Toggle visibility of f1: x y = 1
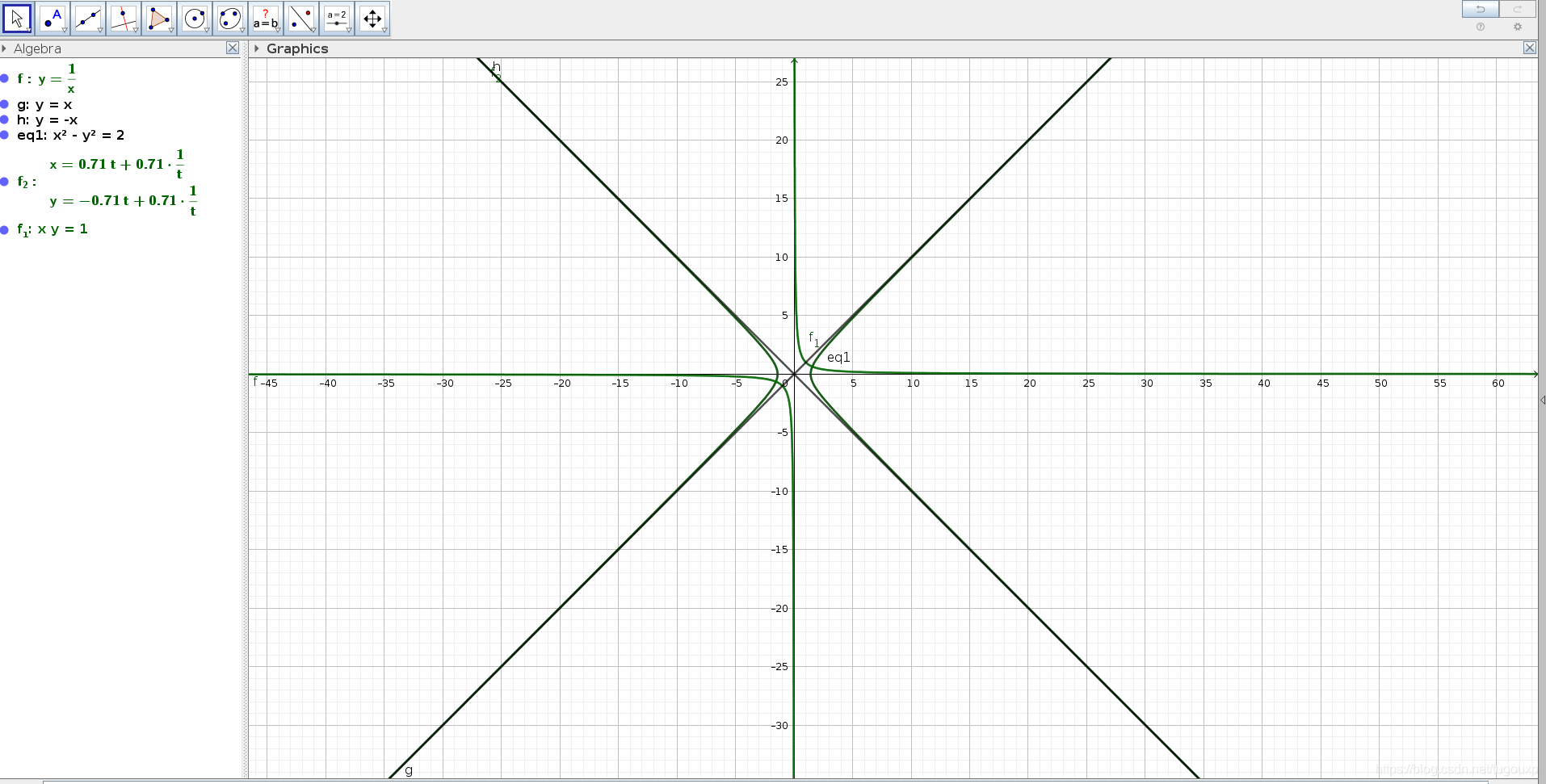This screenshot has width=1546, height=784. (x=5, y=229)
